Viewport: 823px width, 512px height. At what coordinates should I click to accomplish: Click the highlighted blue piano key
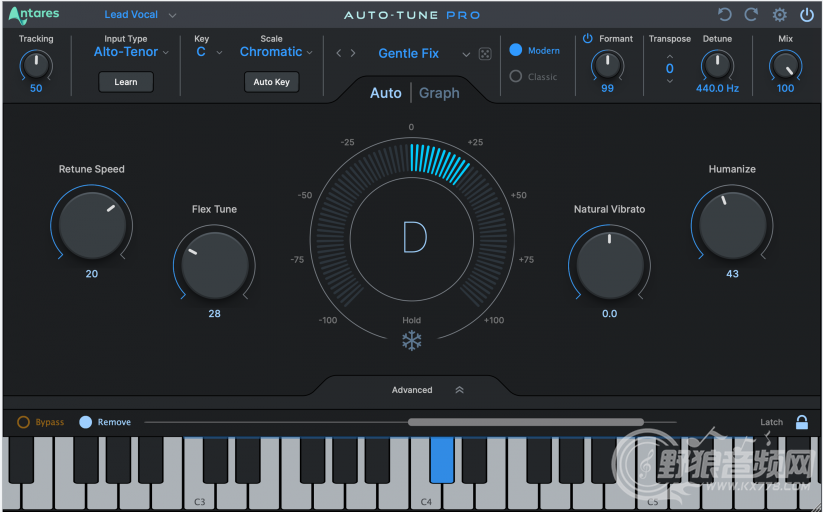tap(441, 459)
